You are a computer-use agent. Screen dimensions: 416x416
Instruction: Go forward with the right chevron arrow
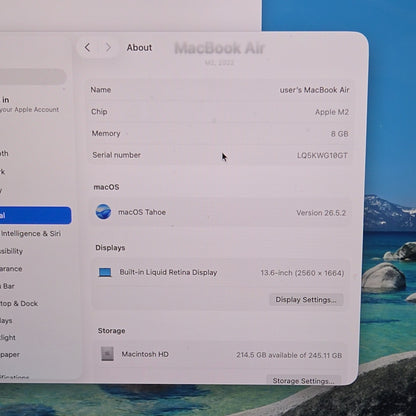(x=108, y=48)
